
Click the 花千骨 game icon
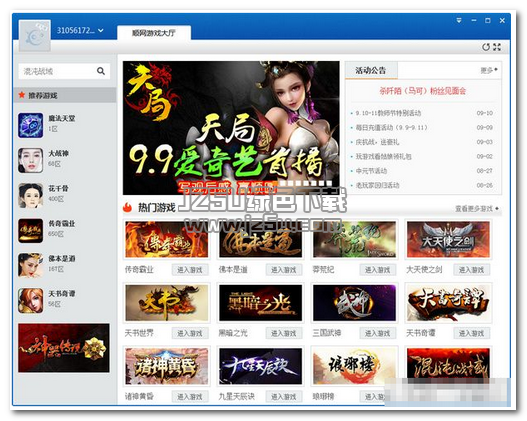pyautogui.click(x=31, y=196)
